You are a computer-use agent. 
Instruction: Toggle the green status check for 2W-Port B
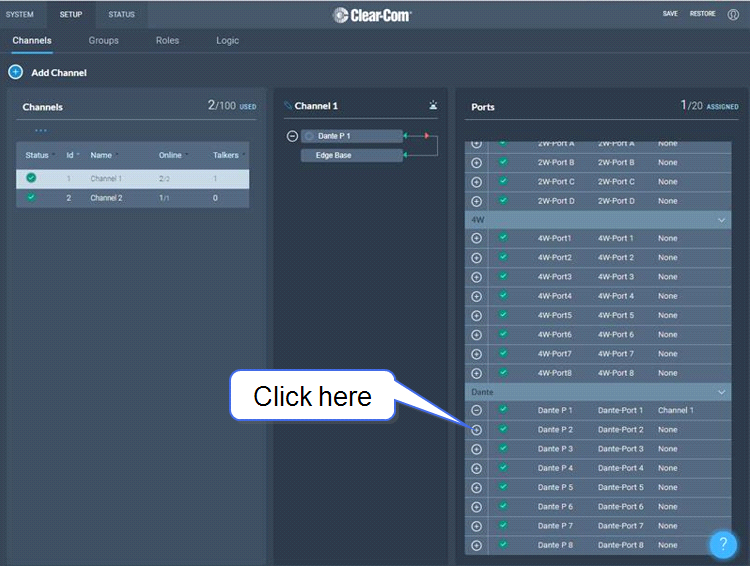[504, 162]
